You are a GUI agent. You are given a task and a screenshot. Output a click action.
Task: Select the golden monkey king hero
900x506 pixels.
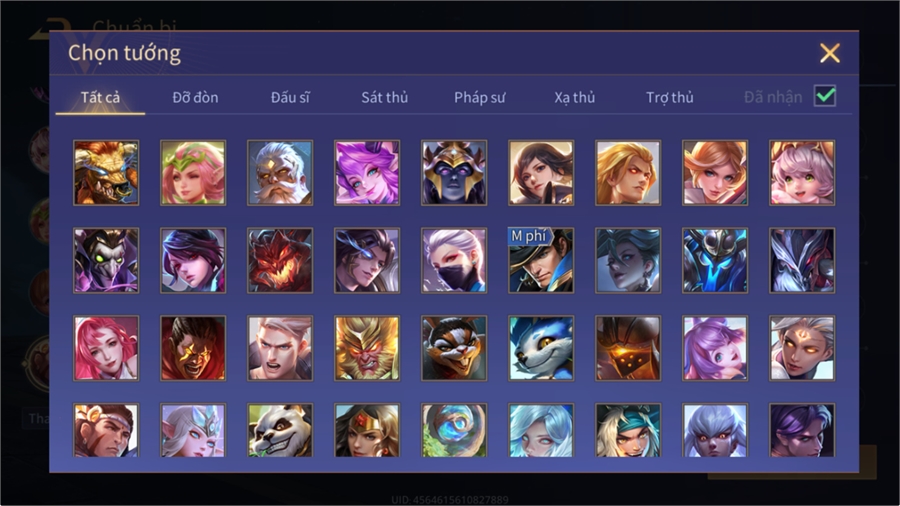click(367, 348)
